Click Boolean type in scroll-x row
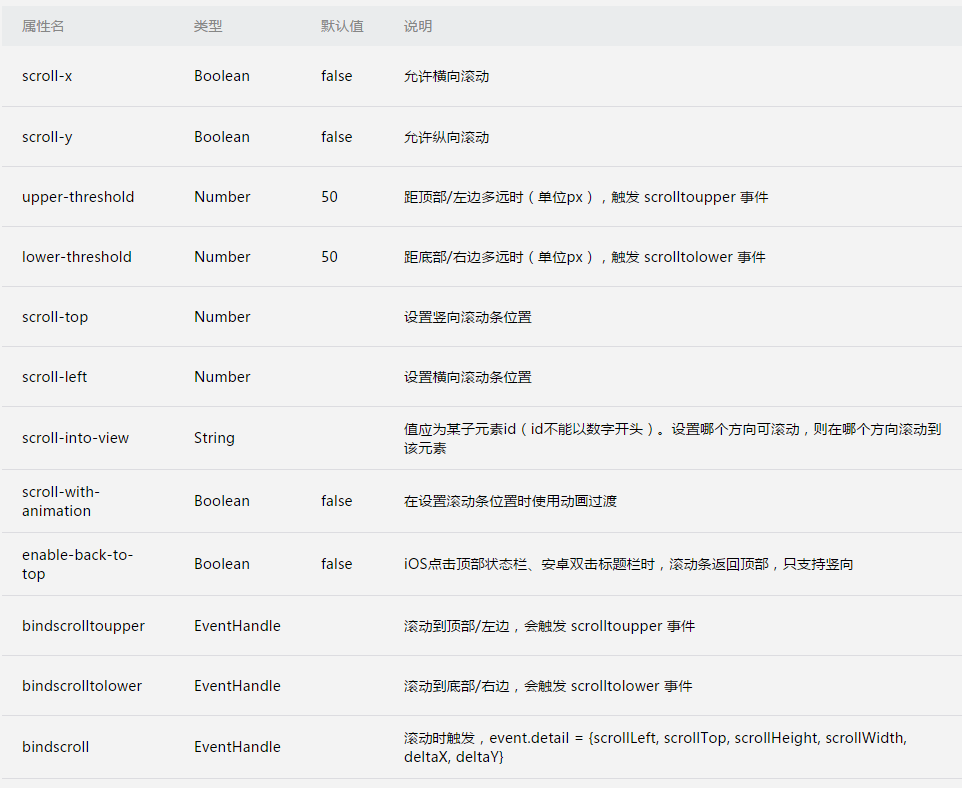Image resolution: width=962 pixels, height=788 pixels. tap(222, 76)
